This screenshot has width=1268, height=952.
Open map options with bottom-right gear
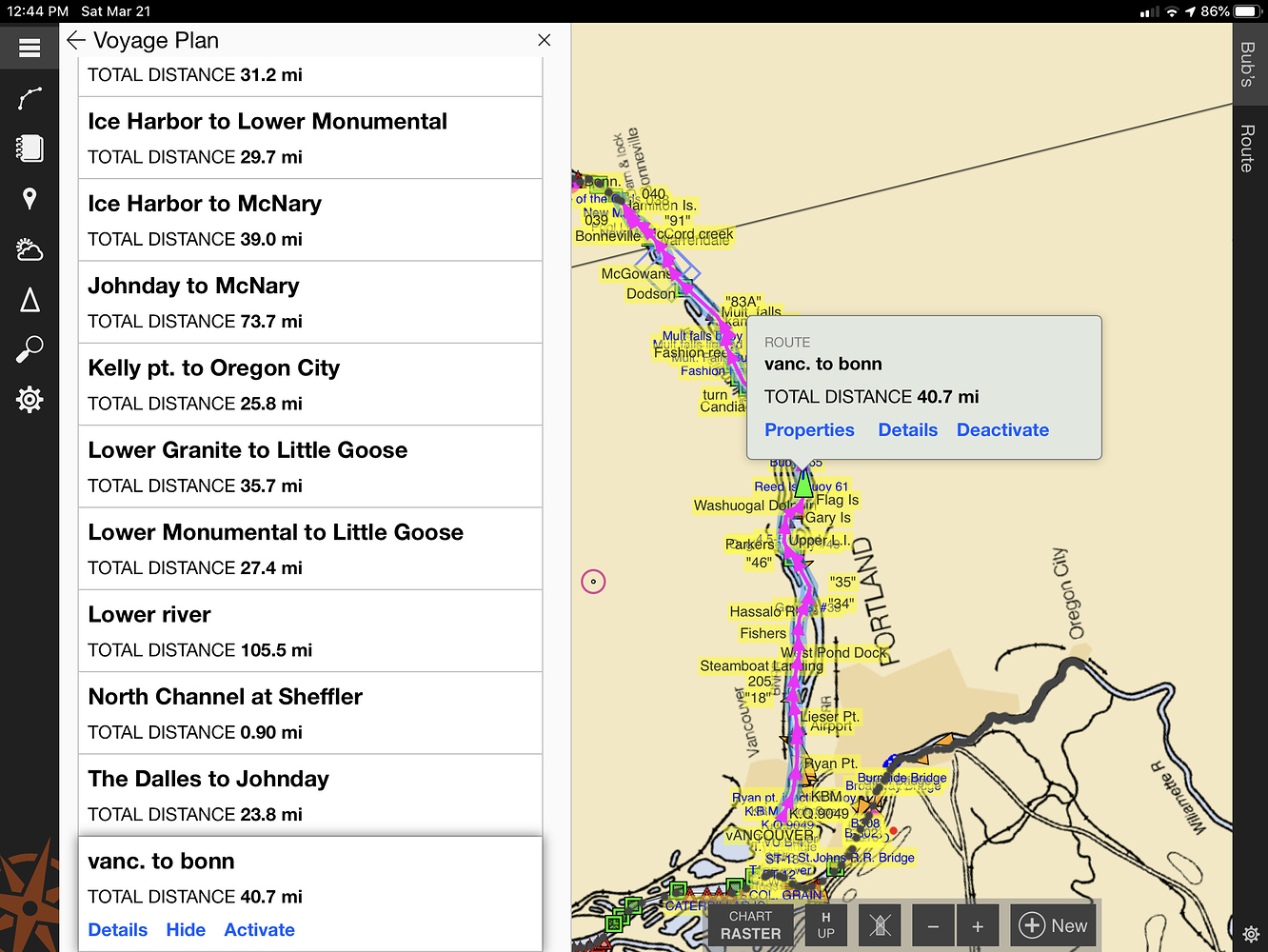pyautogui.click(x=1251, y=935)
